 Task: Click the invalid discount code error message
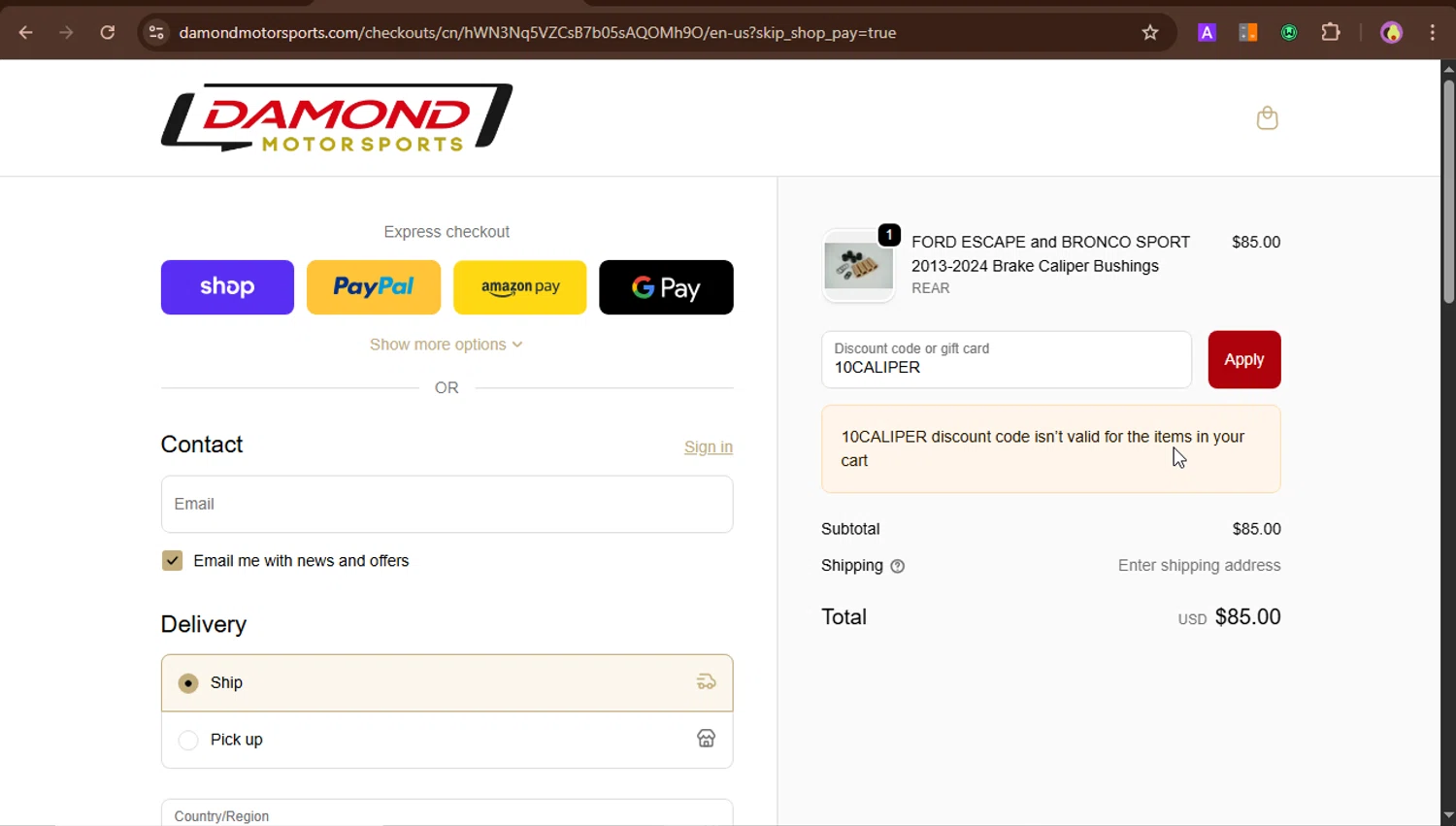[x=1051, y=448]
